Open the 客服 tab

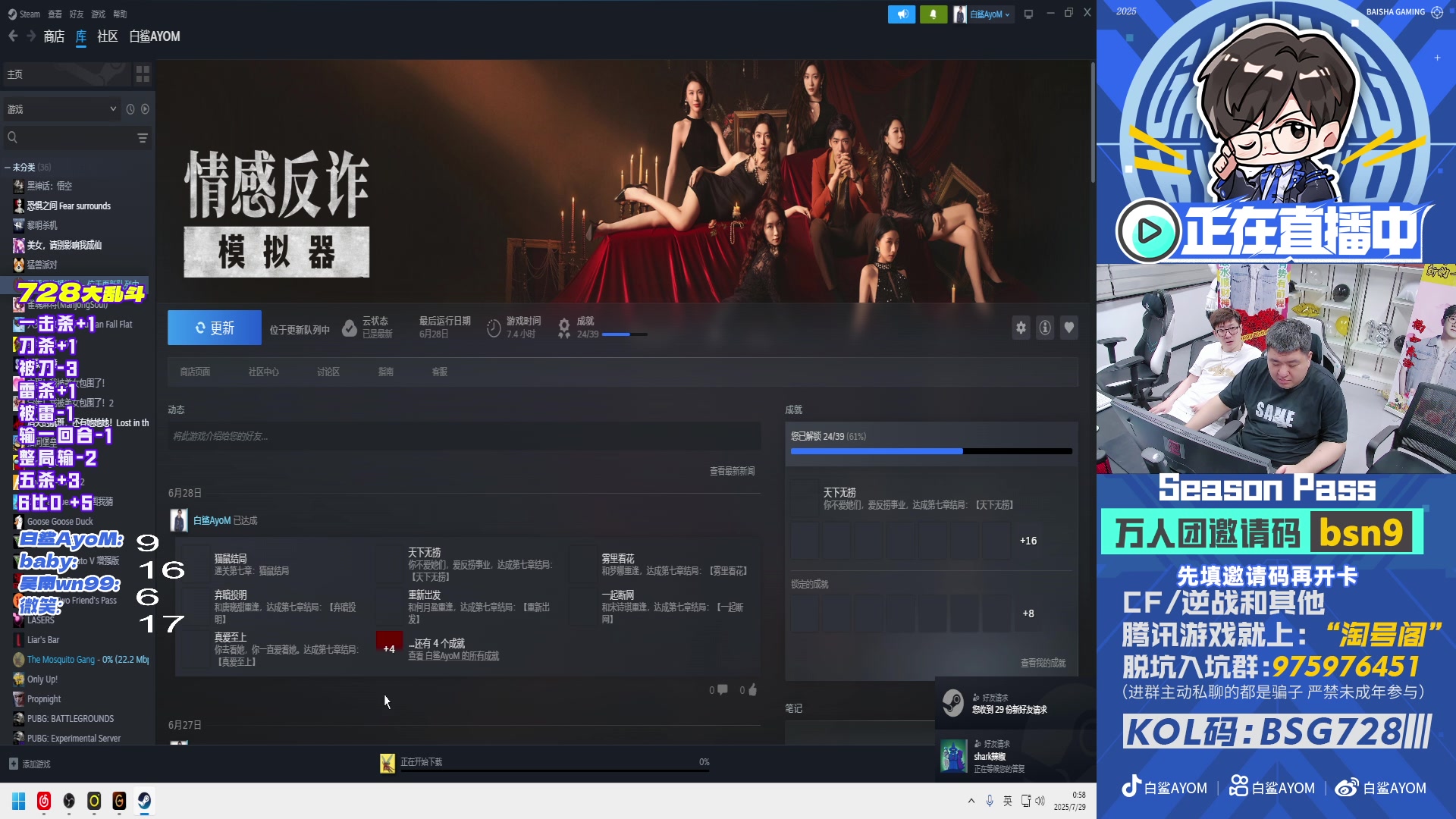click(440, 372)
